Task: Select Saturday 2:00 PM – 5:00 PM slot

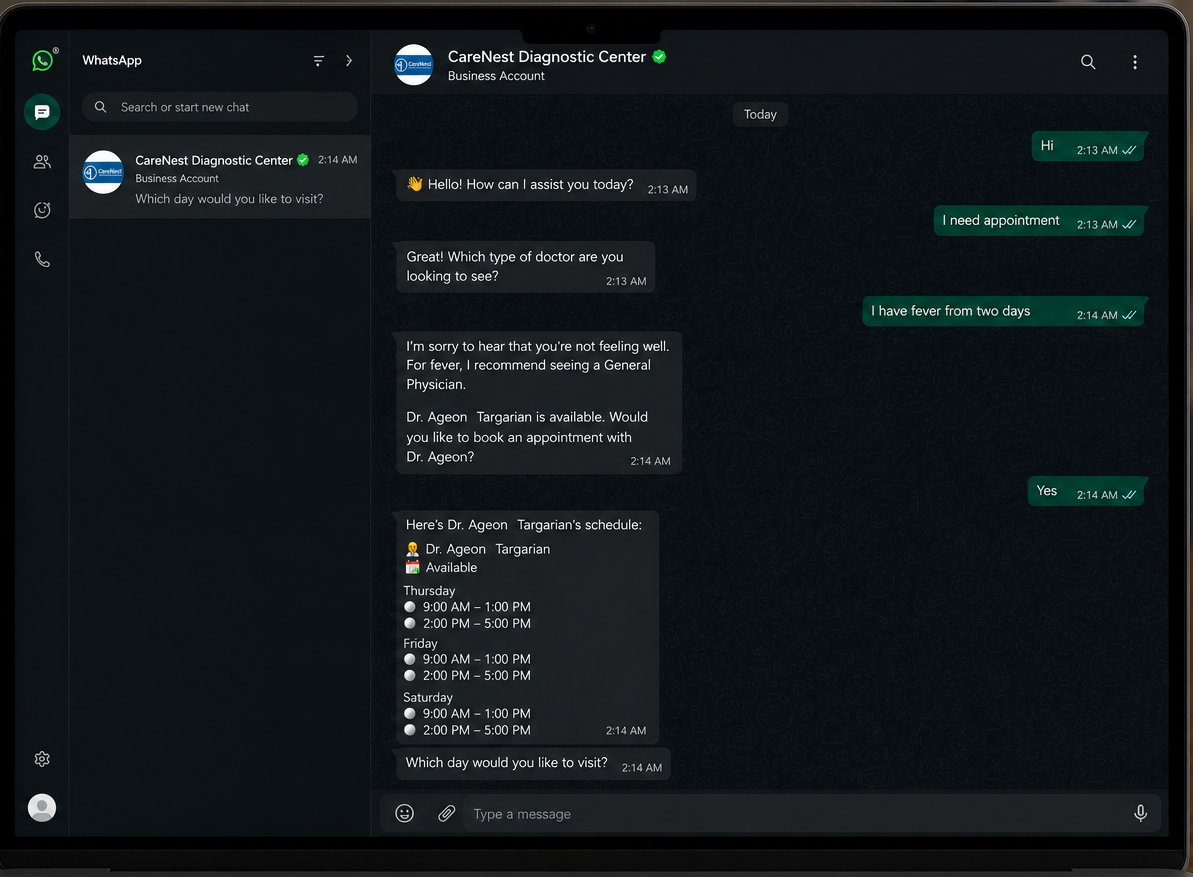Action: (467, 730)
